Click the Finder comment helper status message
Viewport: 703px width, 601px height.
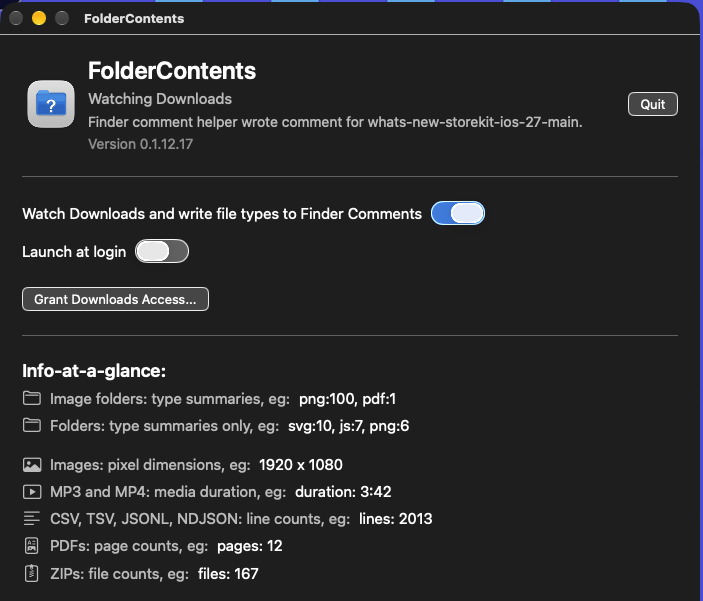click(335, 122)
